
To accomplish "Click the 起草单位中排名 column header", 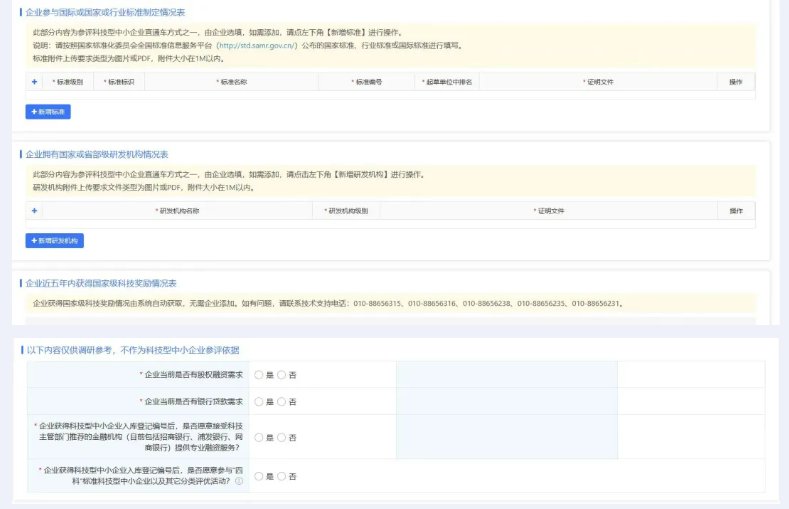I will pos(447,82).
